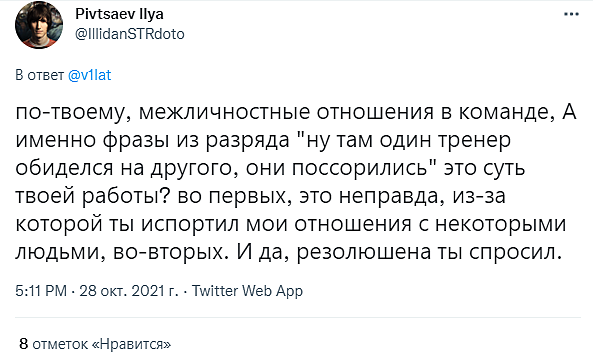
Task: Select the word 'резолюшена' in the tweet
Action: 363,252
